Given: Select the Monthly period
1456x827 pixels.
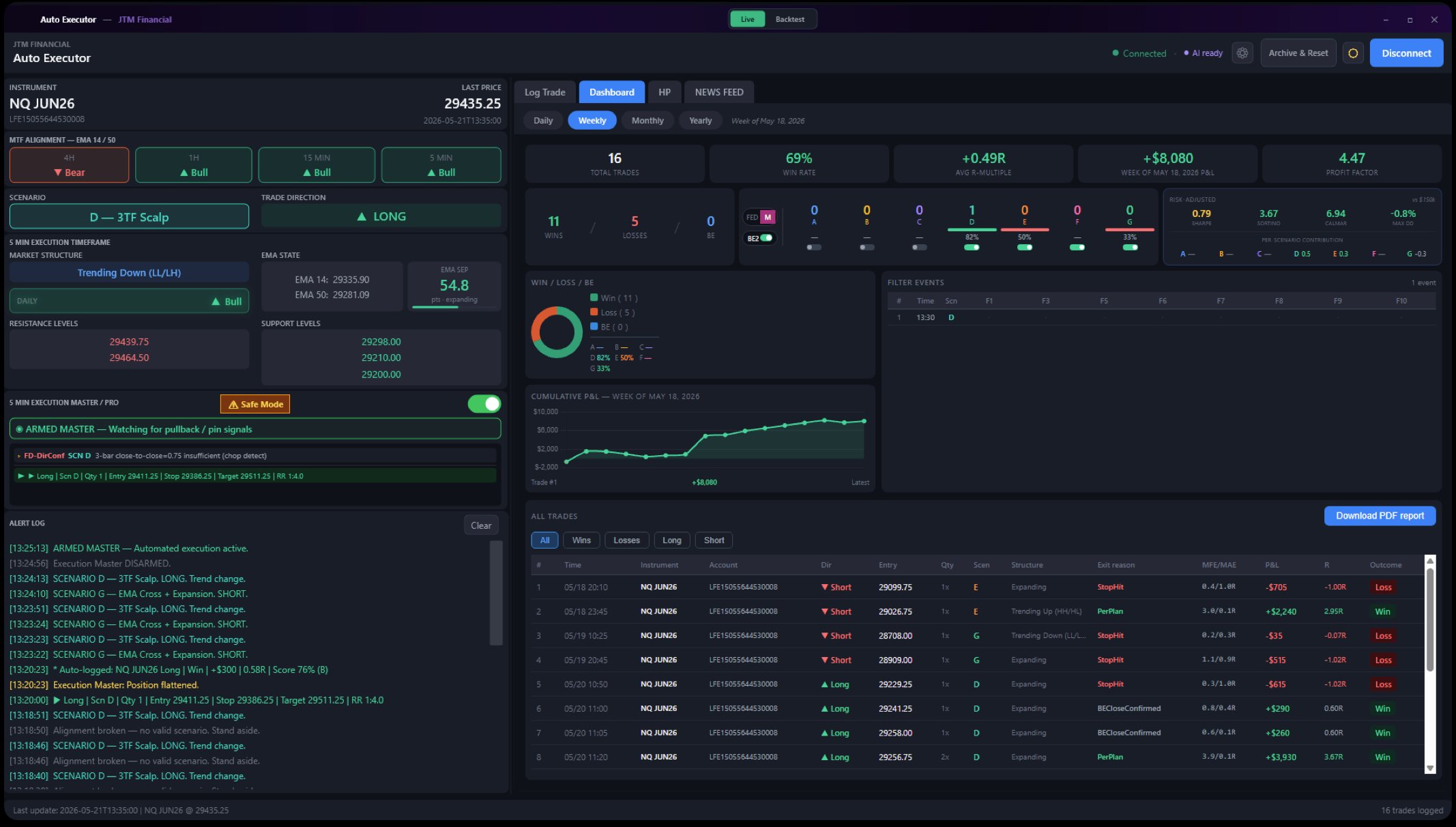Looking at the screenshot, I should pyautogui.click(x=647, y=121).
